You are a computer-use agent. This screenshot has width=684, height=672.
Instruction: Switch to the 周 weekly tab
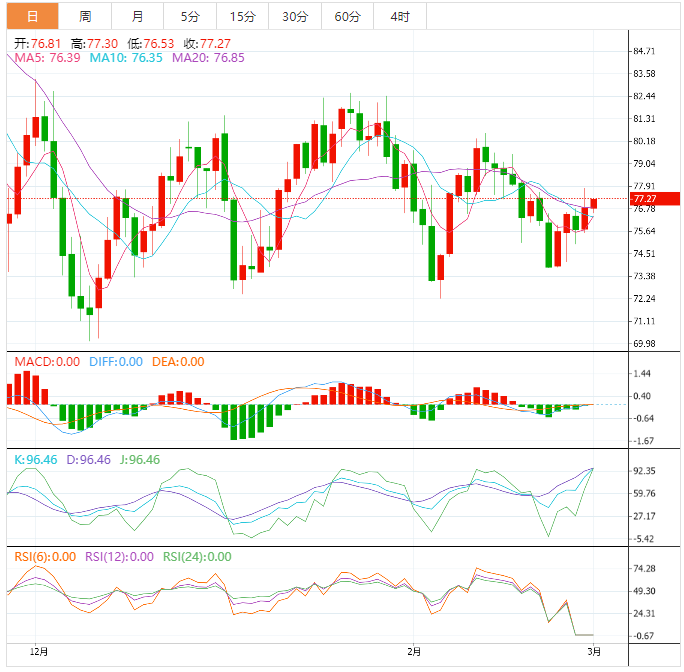85,16
